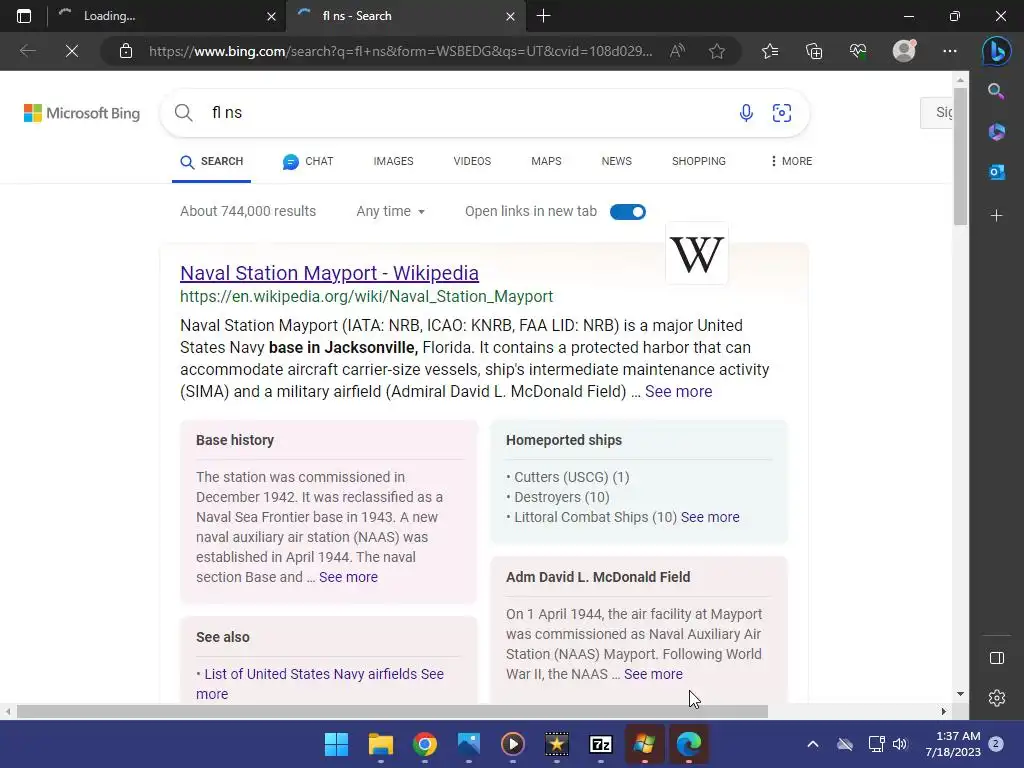Click the sidebar search icon
This screenshot has width=1024, height=768.
tap(996, 91)
